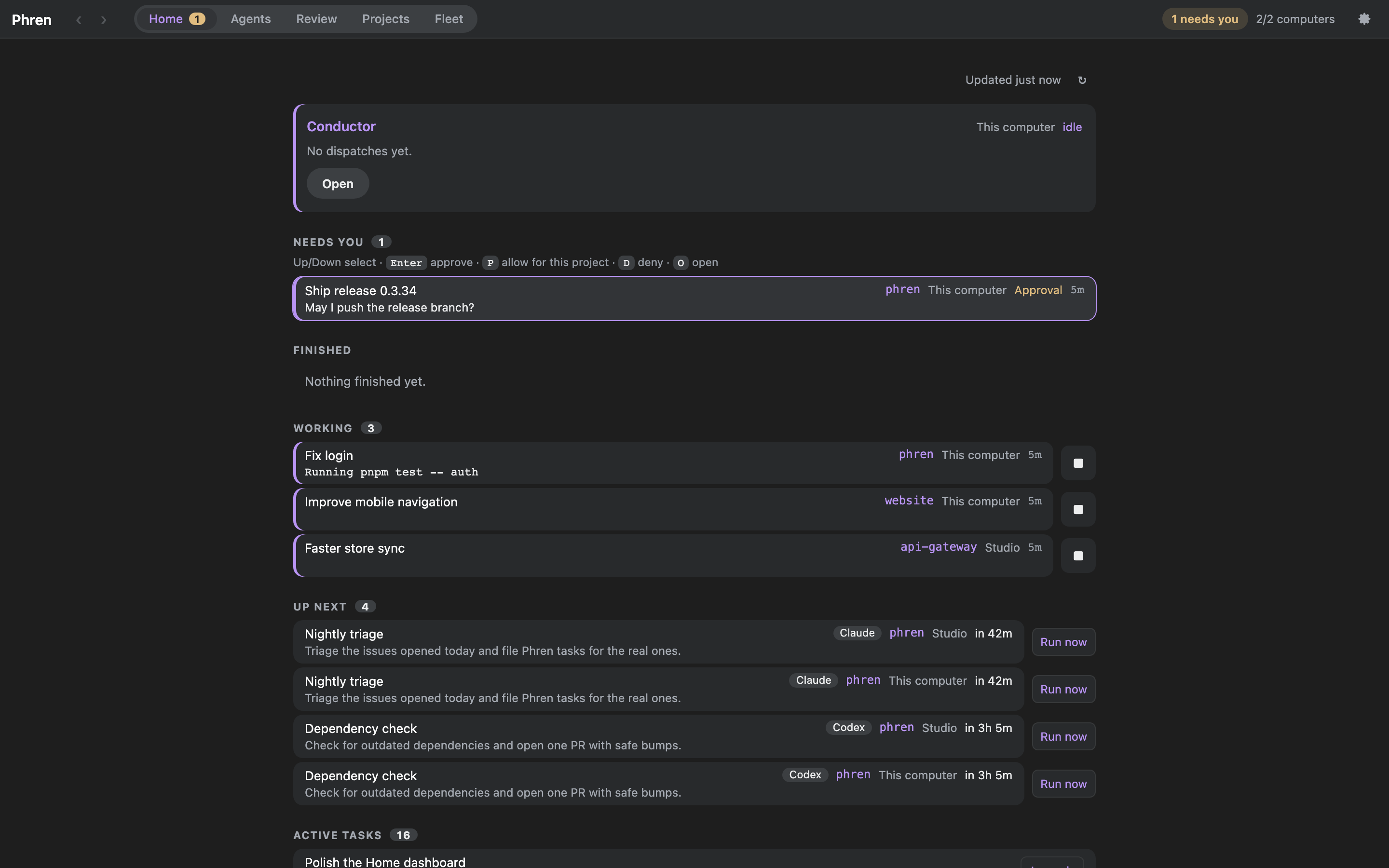
Task: Click the Up Next section heading
Action: [320, 607]
